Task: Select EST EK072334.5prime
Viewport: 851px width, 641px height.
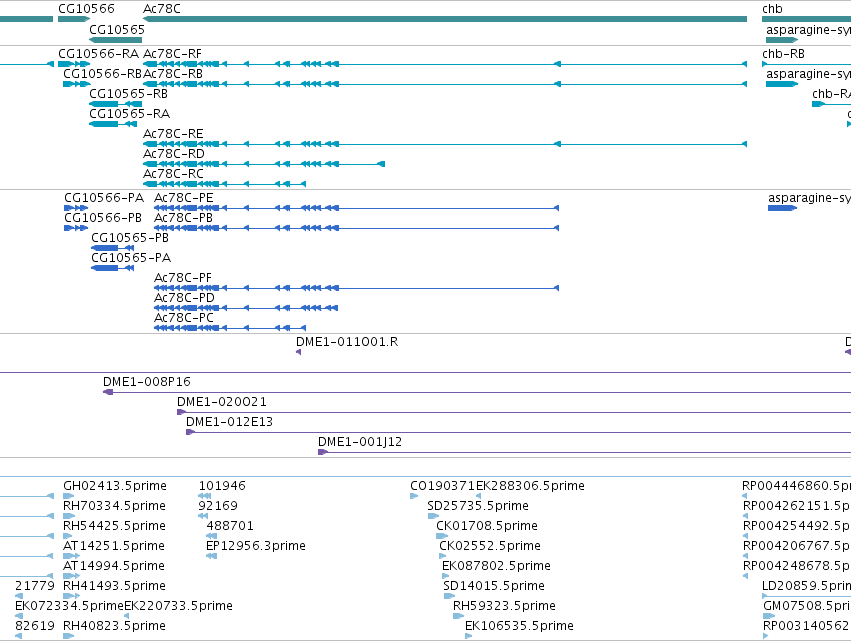Action: (x=19, y=617)
